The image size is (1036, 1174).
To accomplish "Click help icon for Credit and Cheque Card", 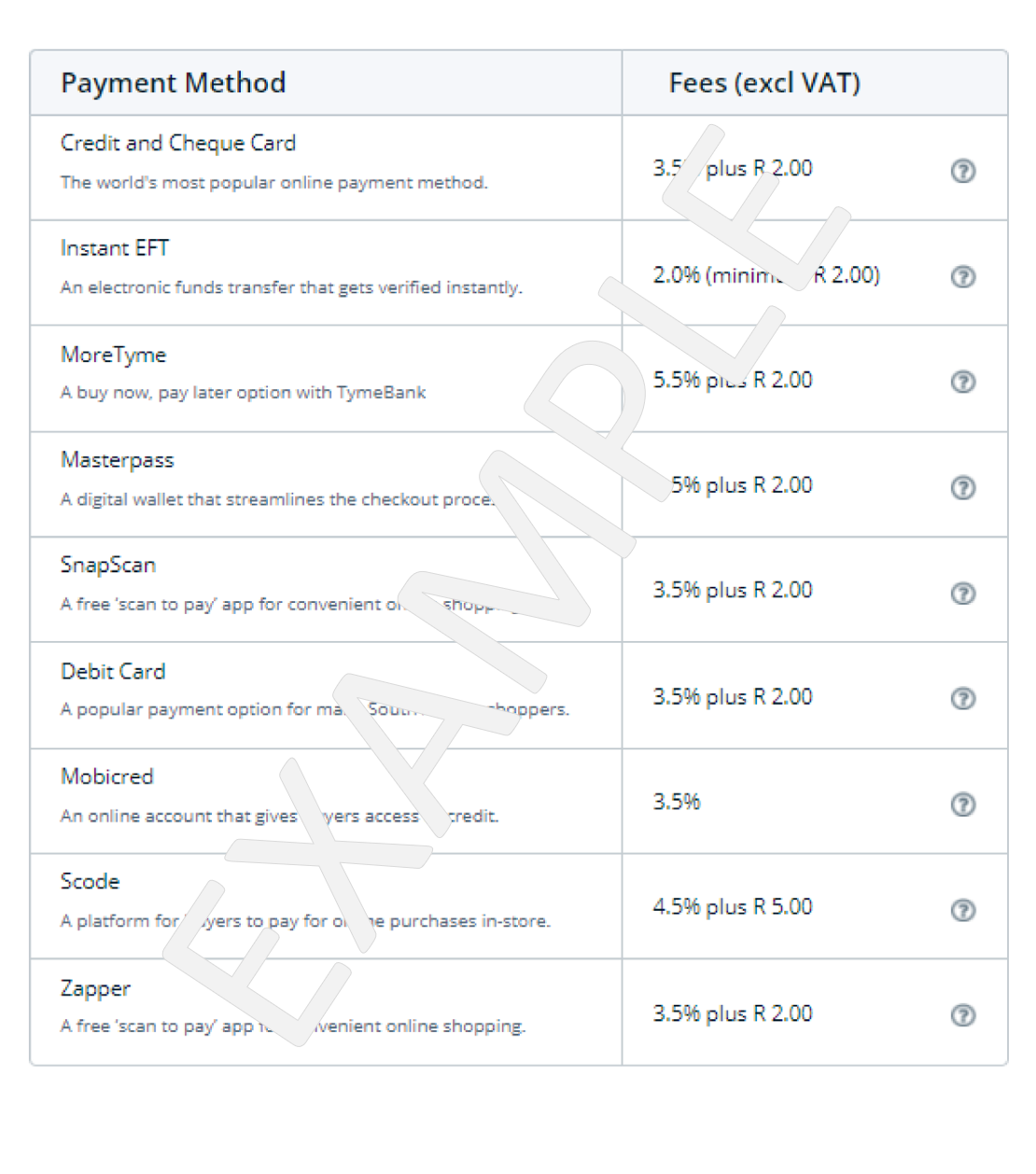I will pyautogui.click(x=962, y=171).
